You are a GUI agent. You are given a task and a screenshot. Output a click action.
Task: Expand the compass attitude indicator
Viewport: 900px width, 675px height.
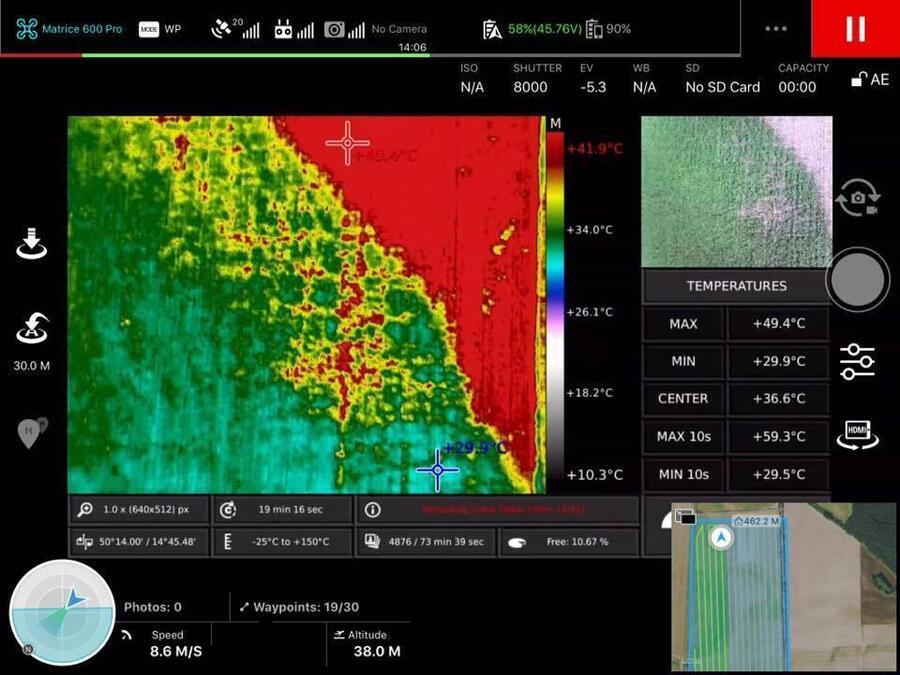tap(61, 612)
